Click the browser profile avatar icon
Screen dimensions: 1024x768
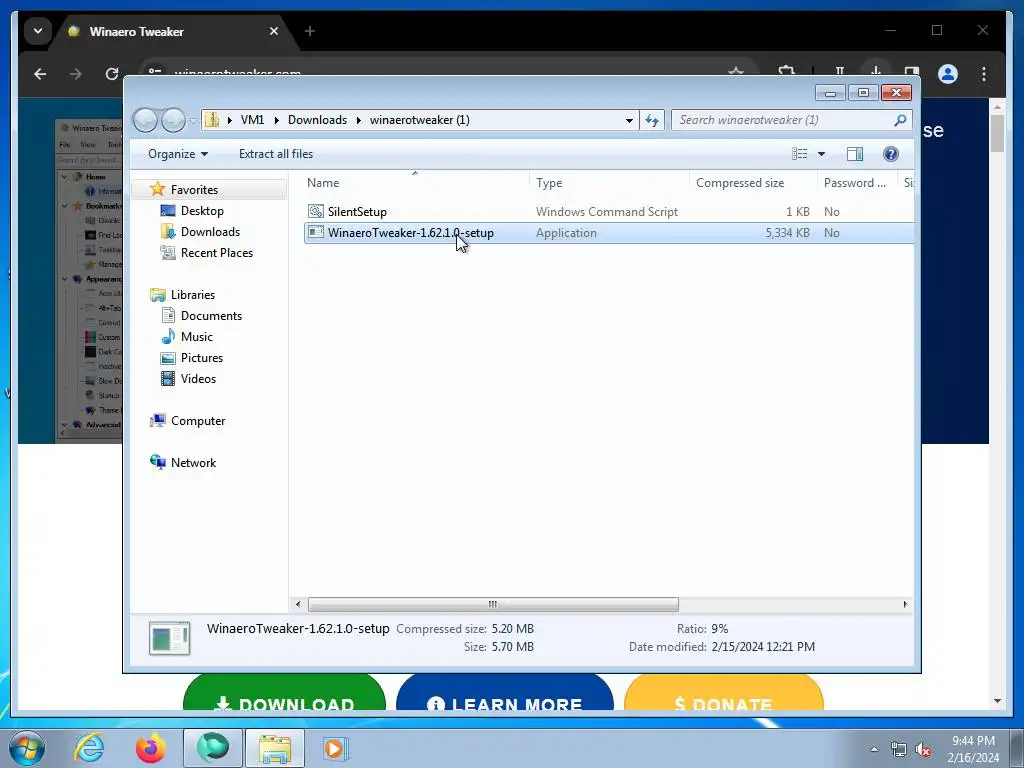click(x=948, y=74)
